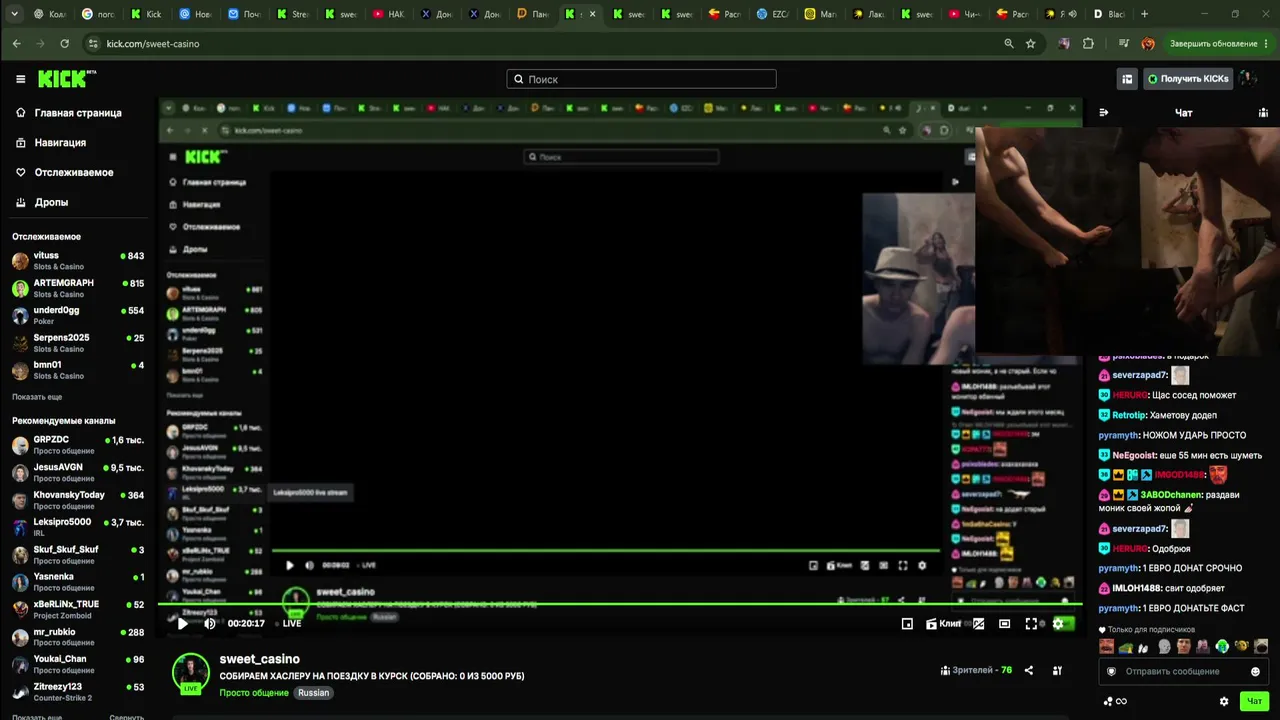Click Получить KICKs button
The image size is (1280, 720).
[x=1188, y=79]
